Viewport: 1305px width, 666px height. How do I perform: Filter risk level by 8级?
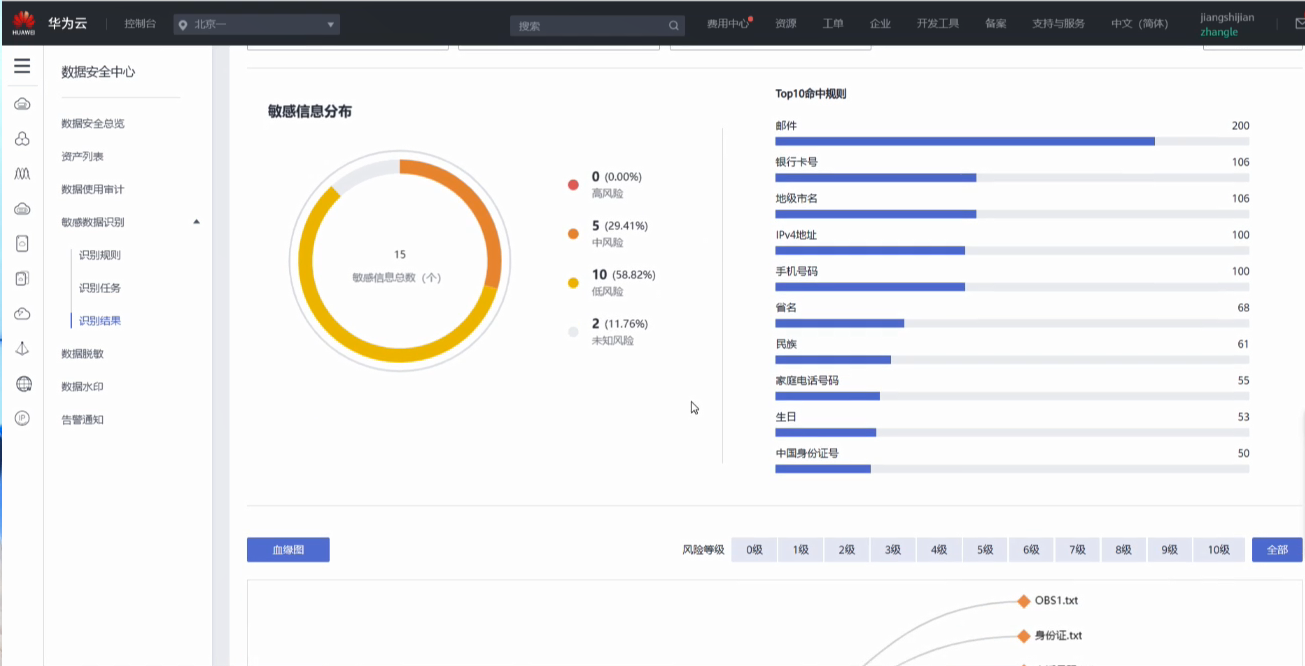[1124, 550]
